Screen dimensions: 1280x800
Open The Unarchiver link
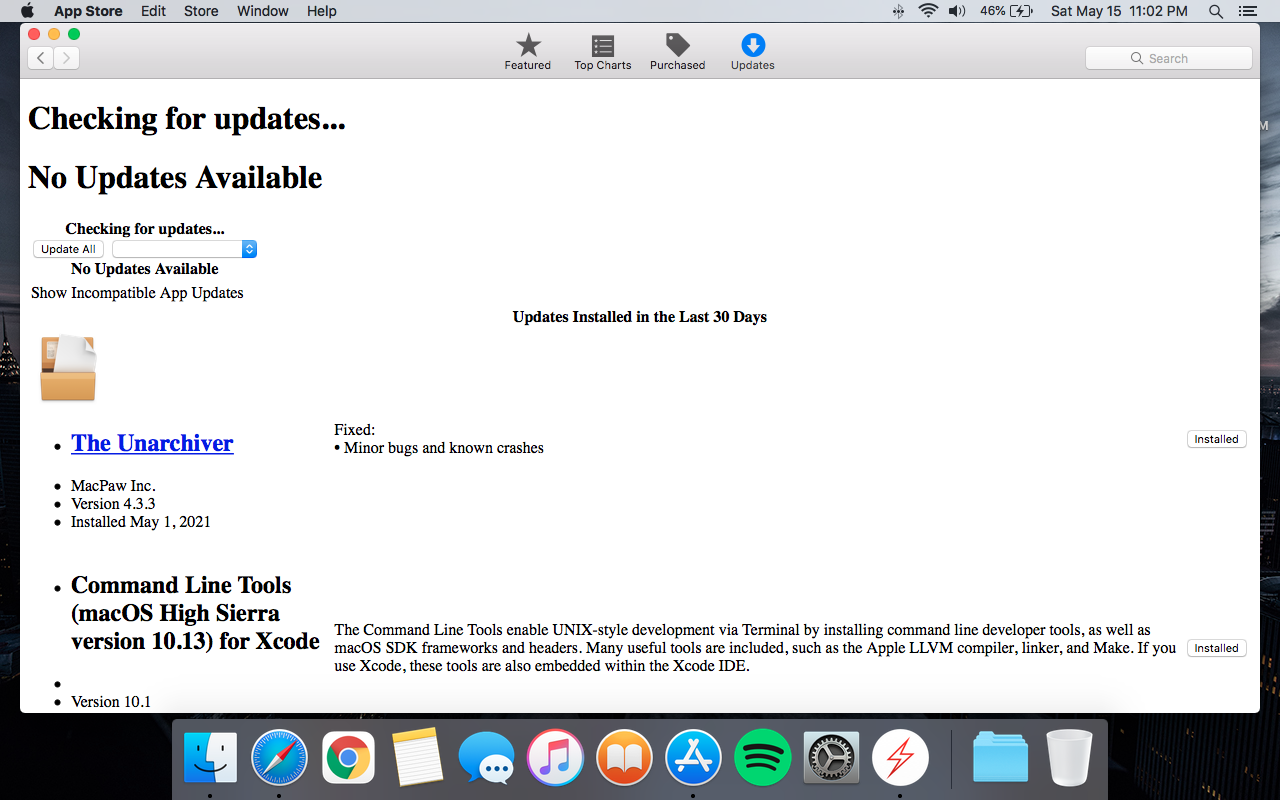point(152,443)
